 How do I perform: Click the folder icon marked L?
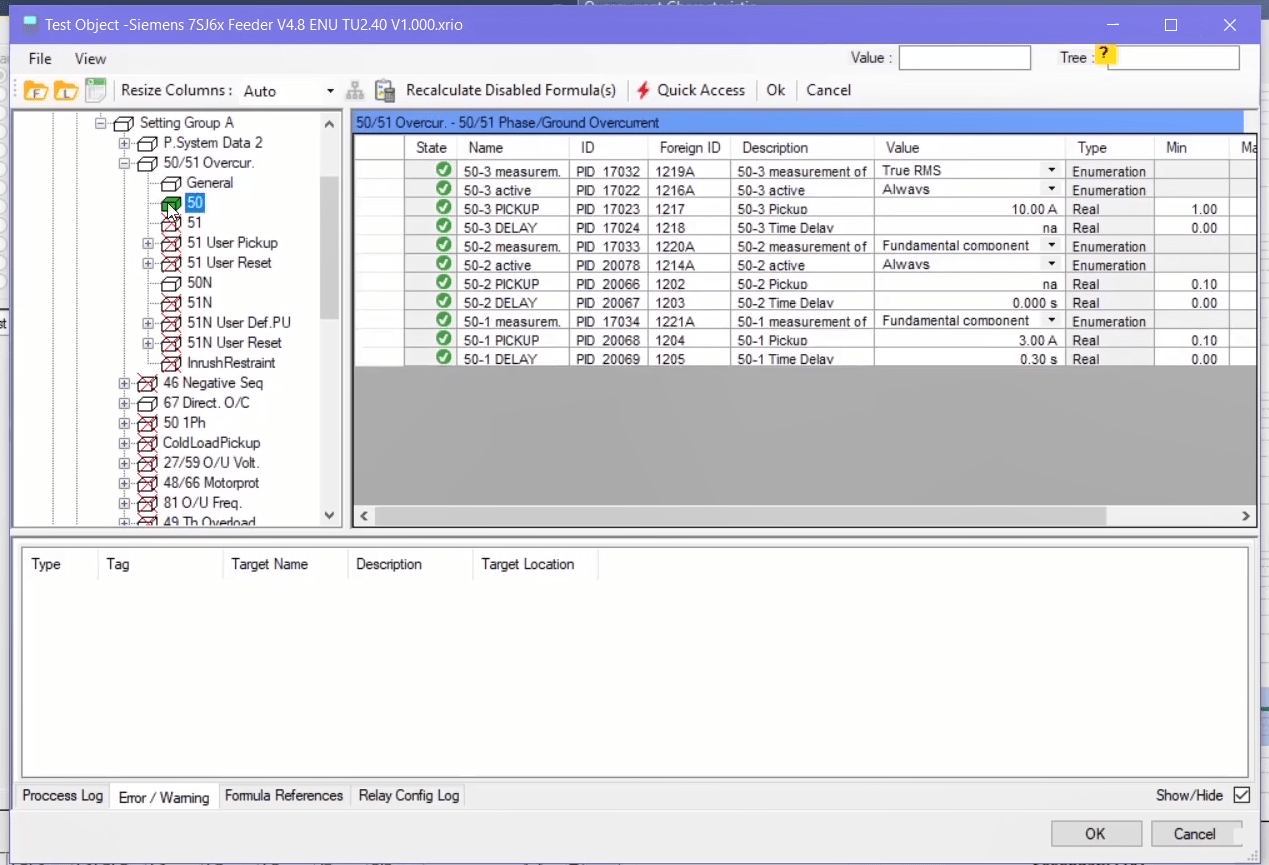click(66, 91)
